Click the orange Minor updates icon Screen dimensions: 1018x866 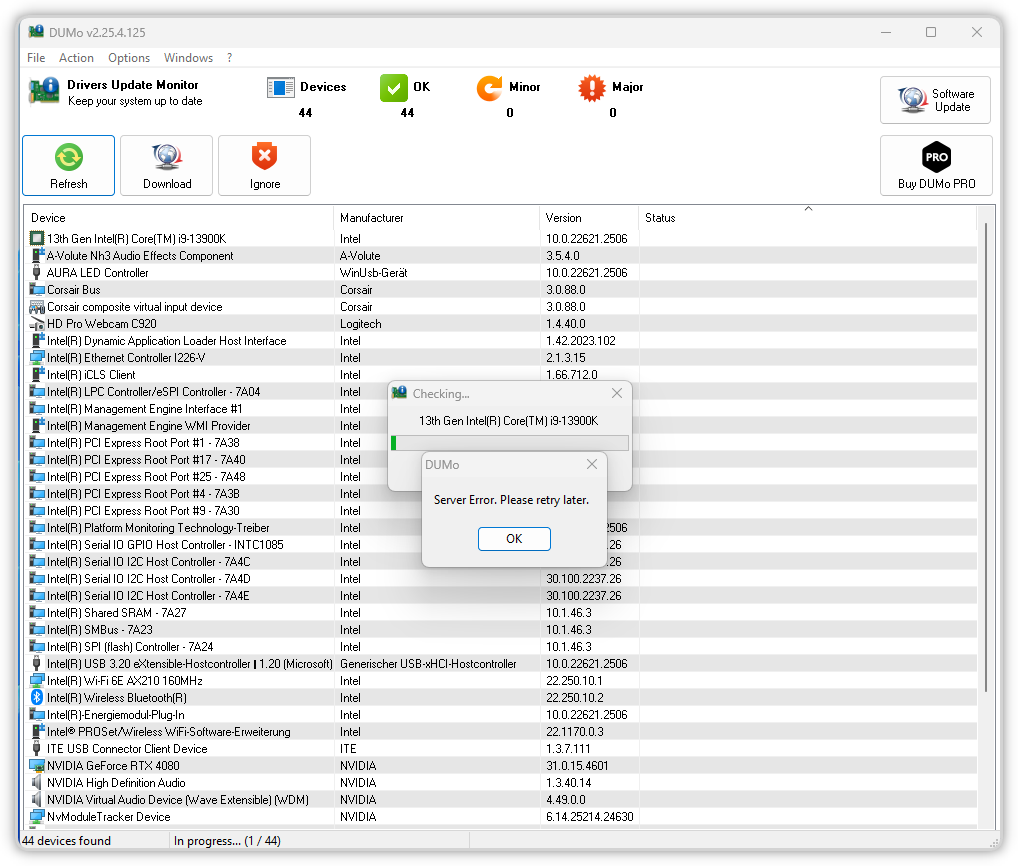(x=490, y=88)
